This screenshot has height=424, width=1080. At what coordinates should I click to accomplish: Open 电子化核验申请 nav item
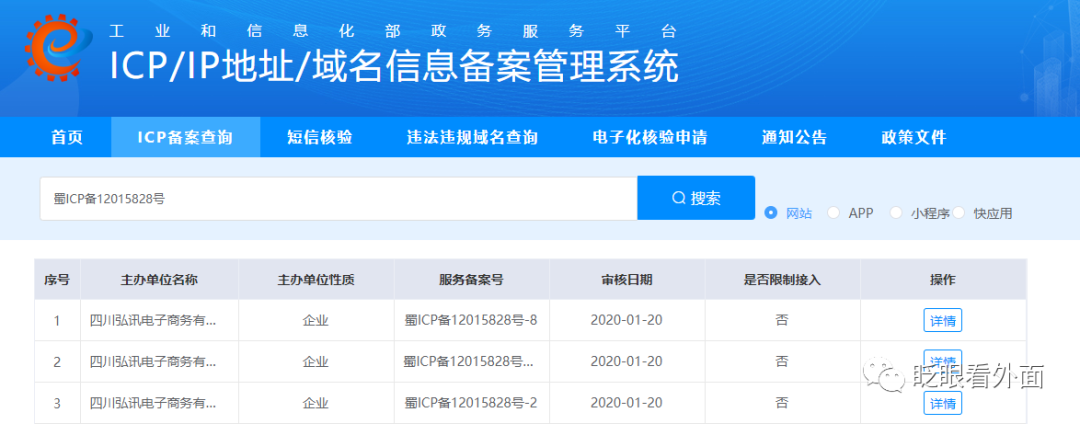click(x=650, y=137)
